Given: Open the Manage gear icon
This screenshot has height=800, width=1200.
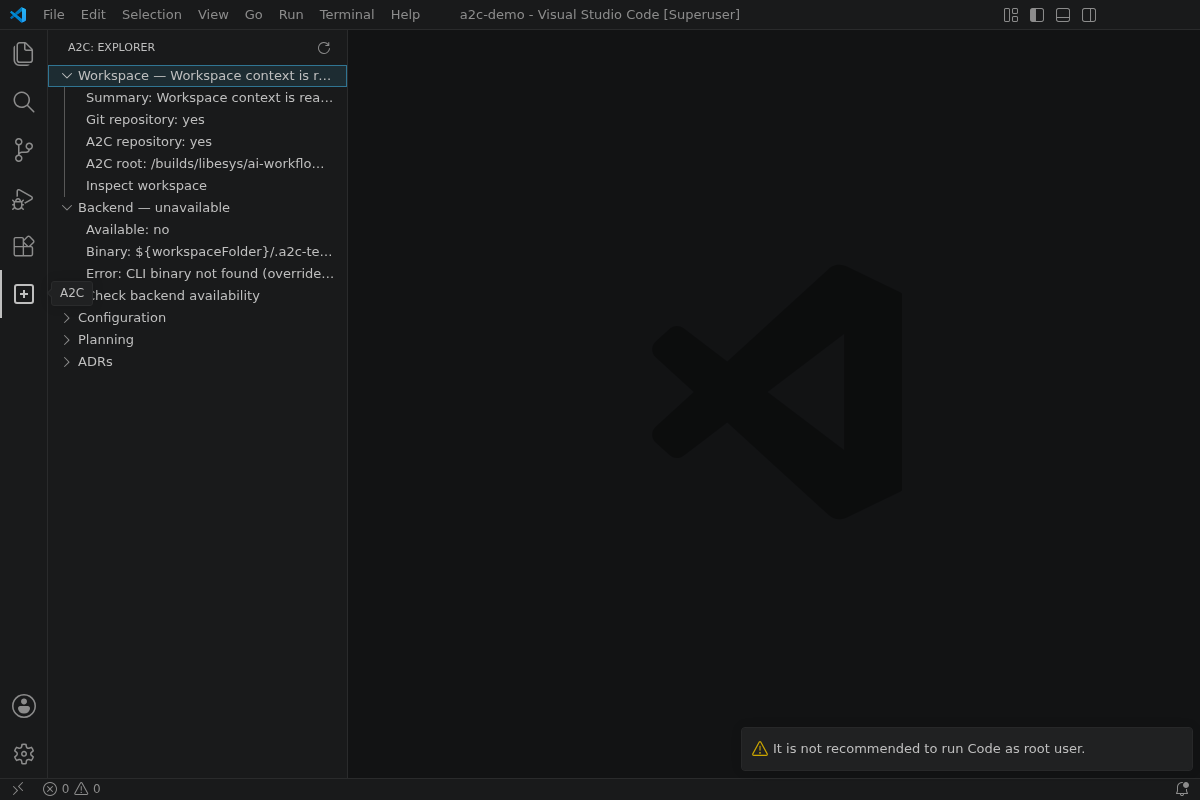Looking at the screenshot, I should point(24,754).
